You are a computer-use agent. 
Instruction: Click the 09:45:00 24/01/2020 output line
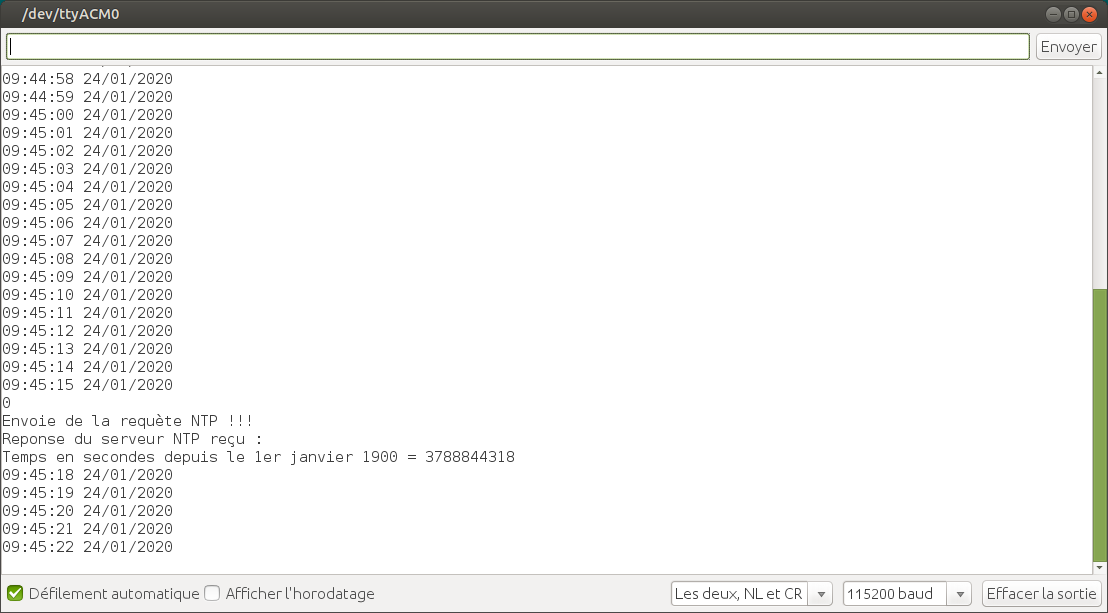(87, 115)
